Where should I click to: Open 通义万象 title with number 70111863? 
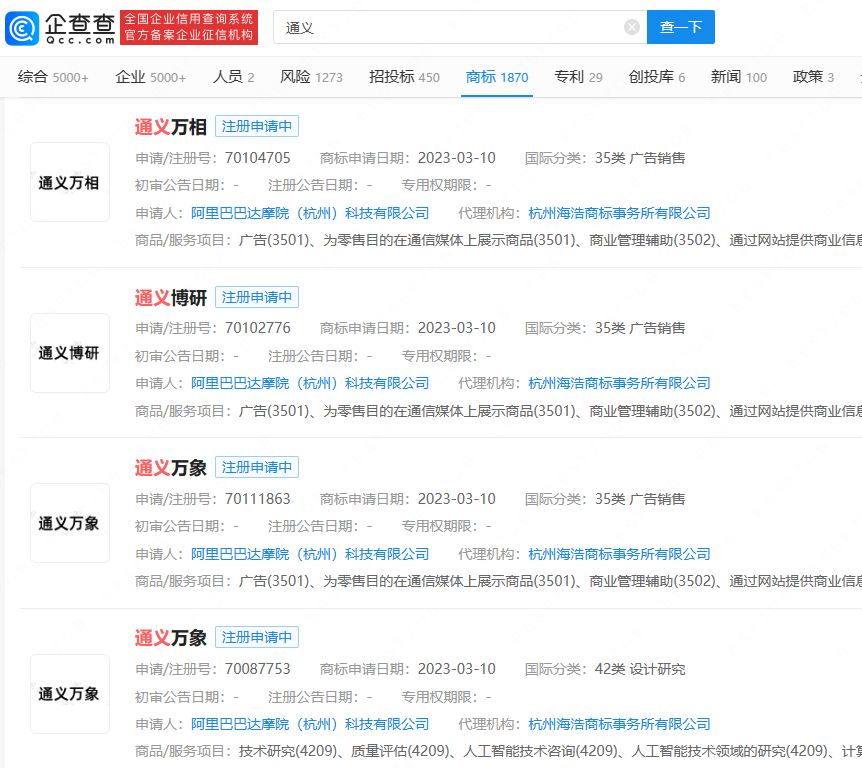[x=170, y=467]
